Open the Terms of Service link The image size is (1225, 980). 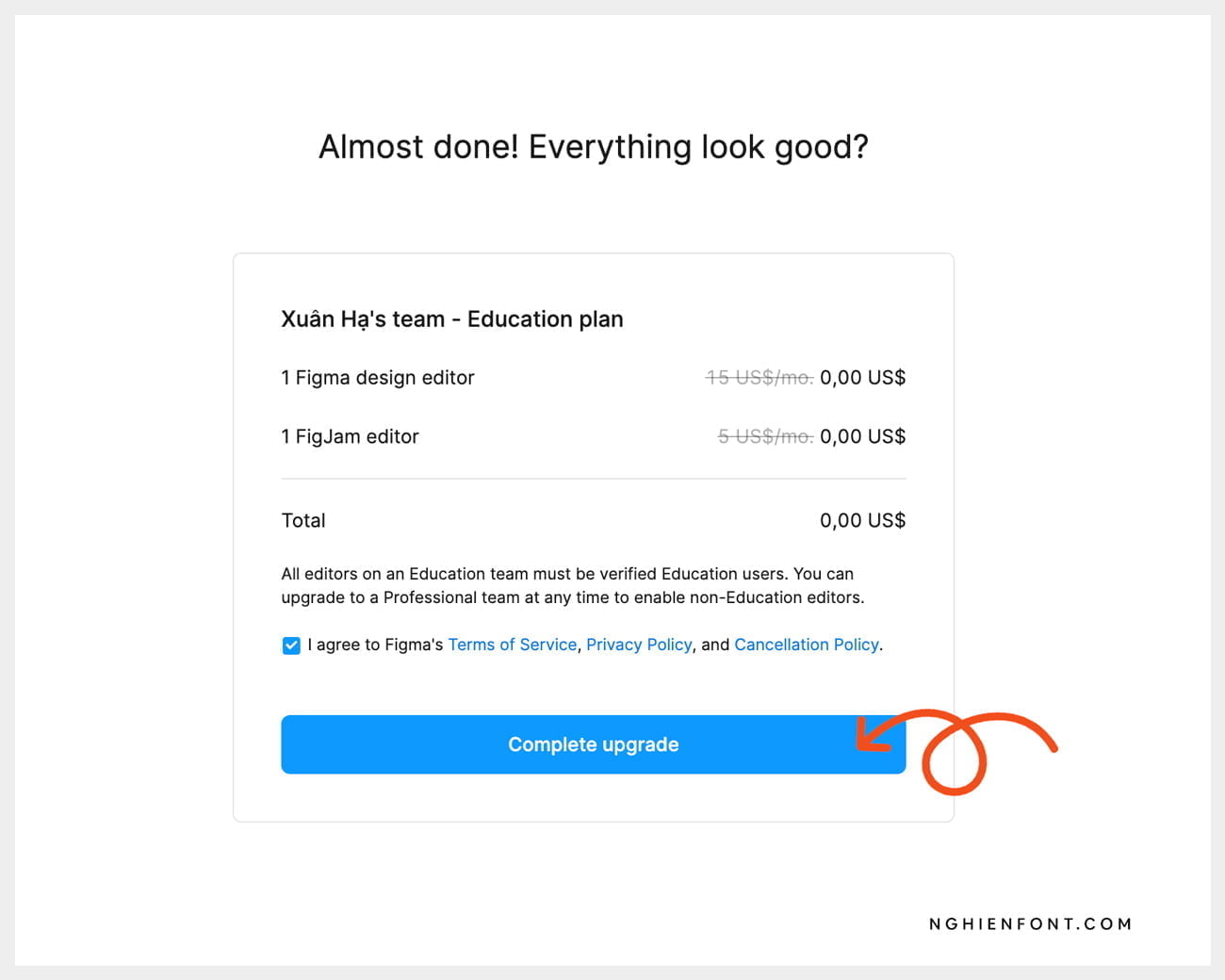click(x=512, y=645)
